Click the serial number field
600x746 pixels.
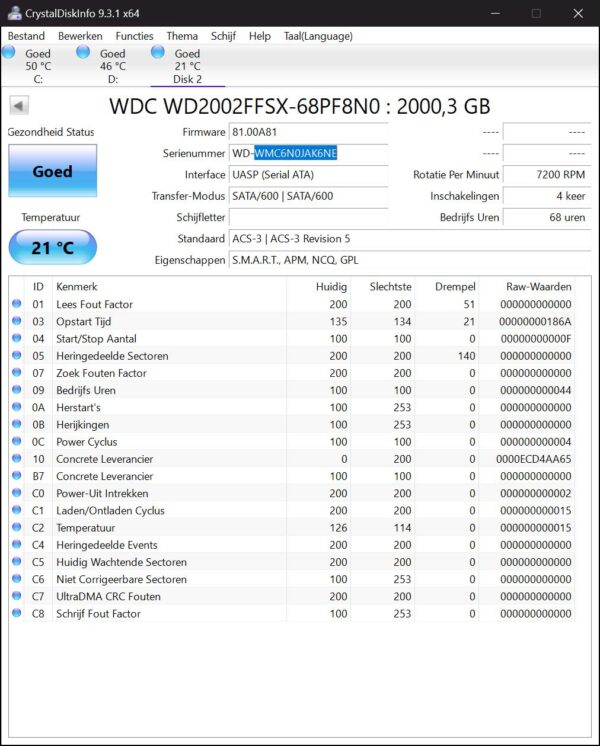[x=308, y=153]
